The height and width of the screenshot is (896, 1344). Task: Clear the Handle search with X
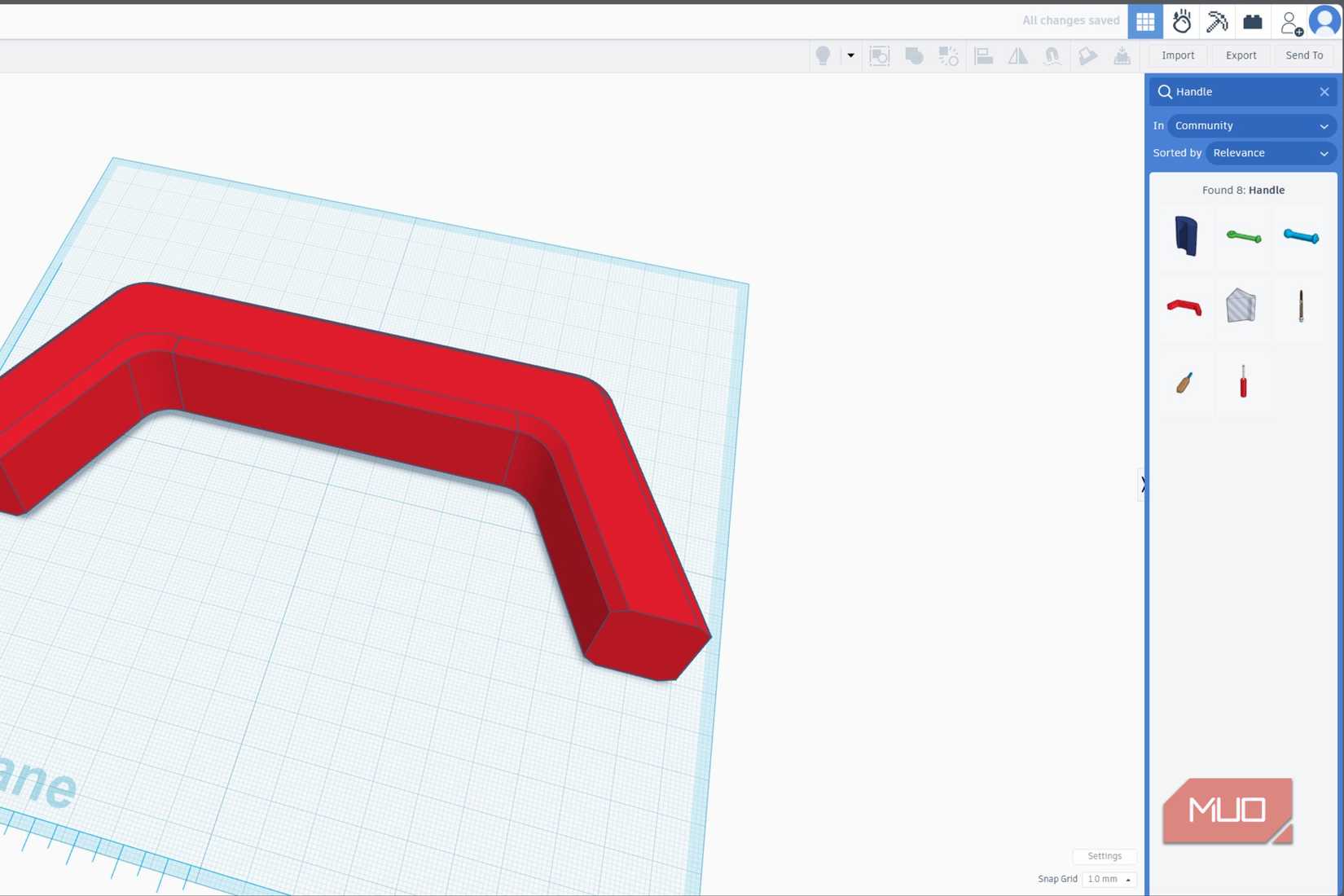1324,92
